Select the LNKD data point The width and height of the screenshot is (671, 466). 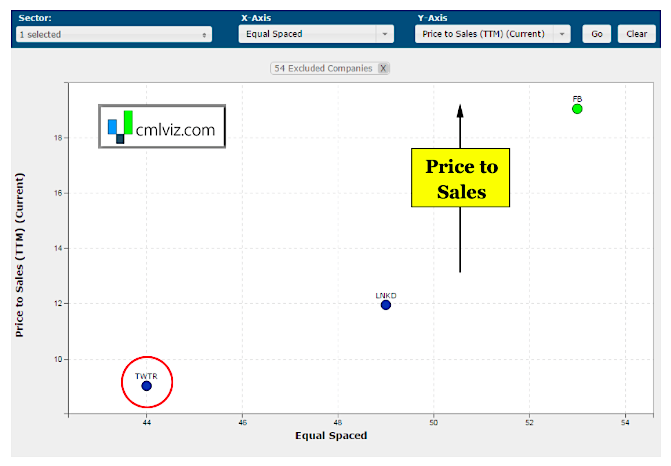point(386,305)
